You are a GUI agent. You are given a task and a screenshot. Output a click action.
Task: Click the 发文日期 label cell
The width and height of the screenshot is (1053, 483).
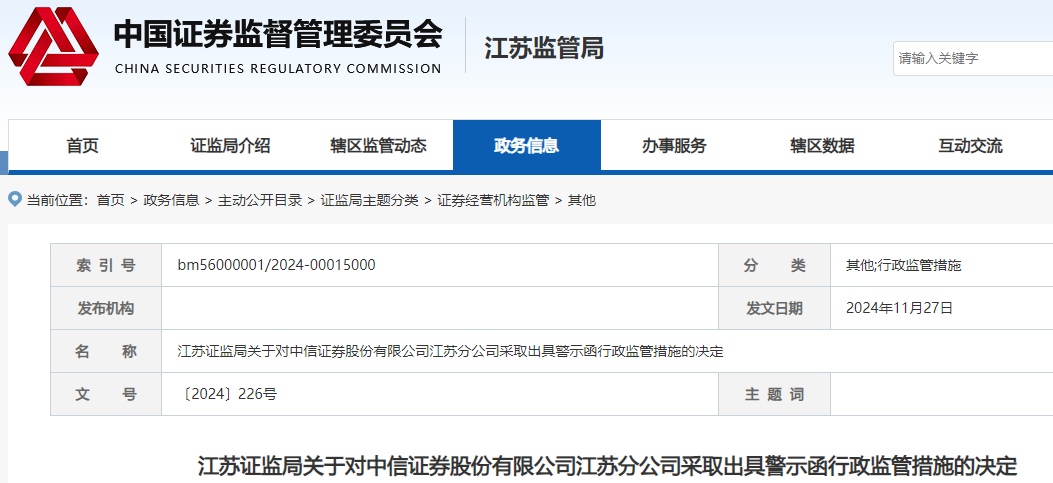[x=774, y=308]
